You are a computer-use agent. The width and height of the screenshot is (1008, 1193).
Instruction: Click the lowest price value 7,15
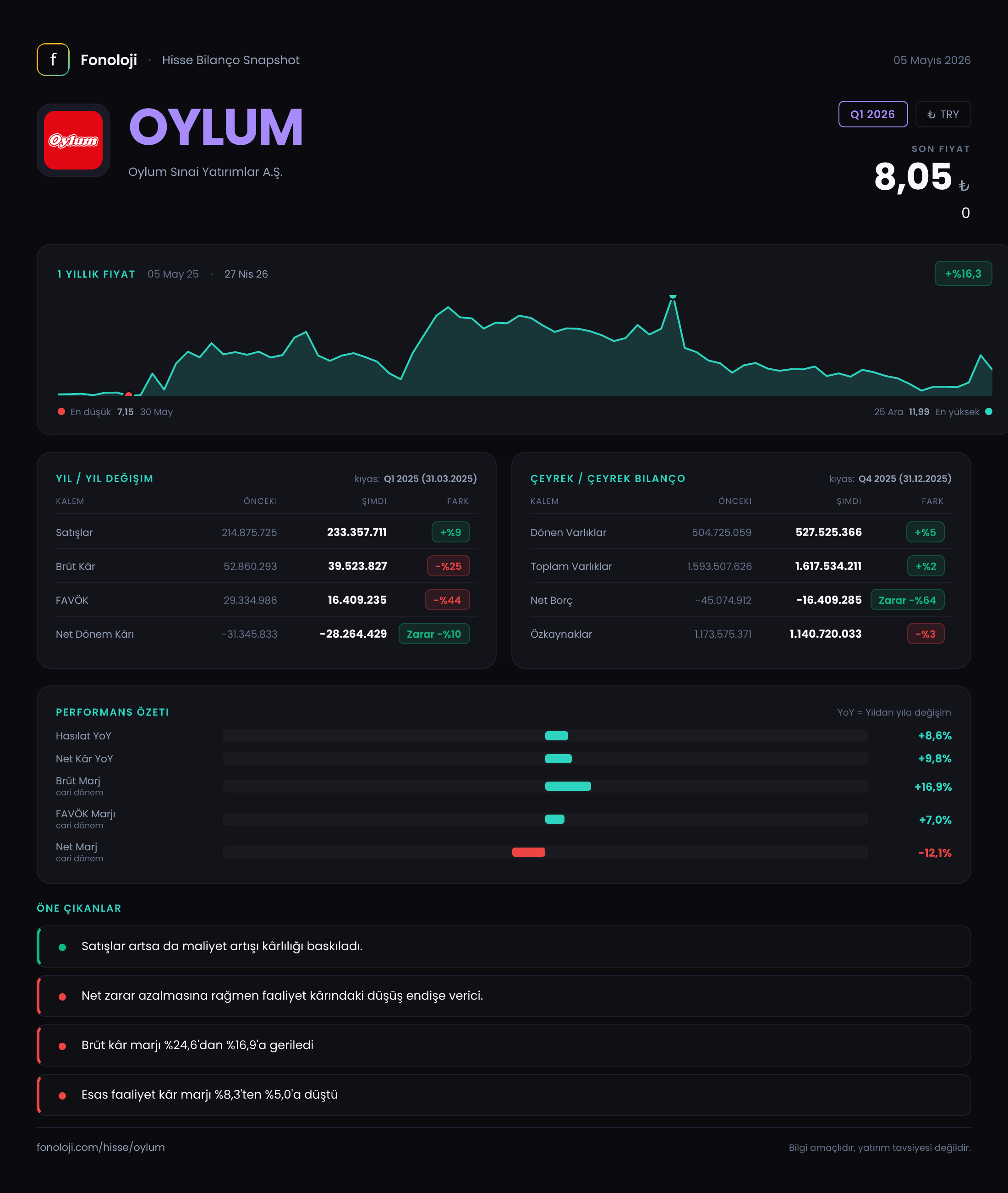pos(125,412)
